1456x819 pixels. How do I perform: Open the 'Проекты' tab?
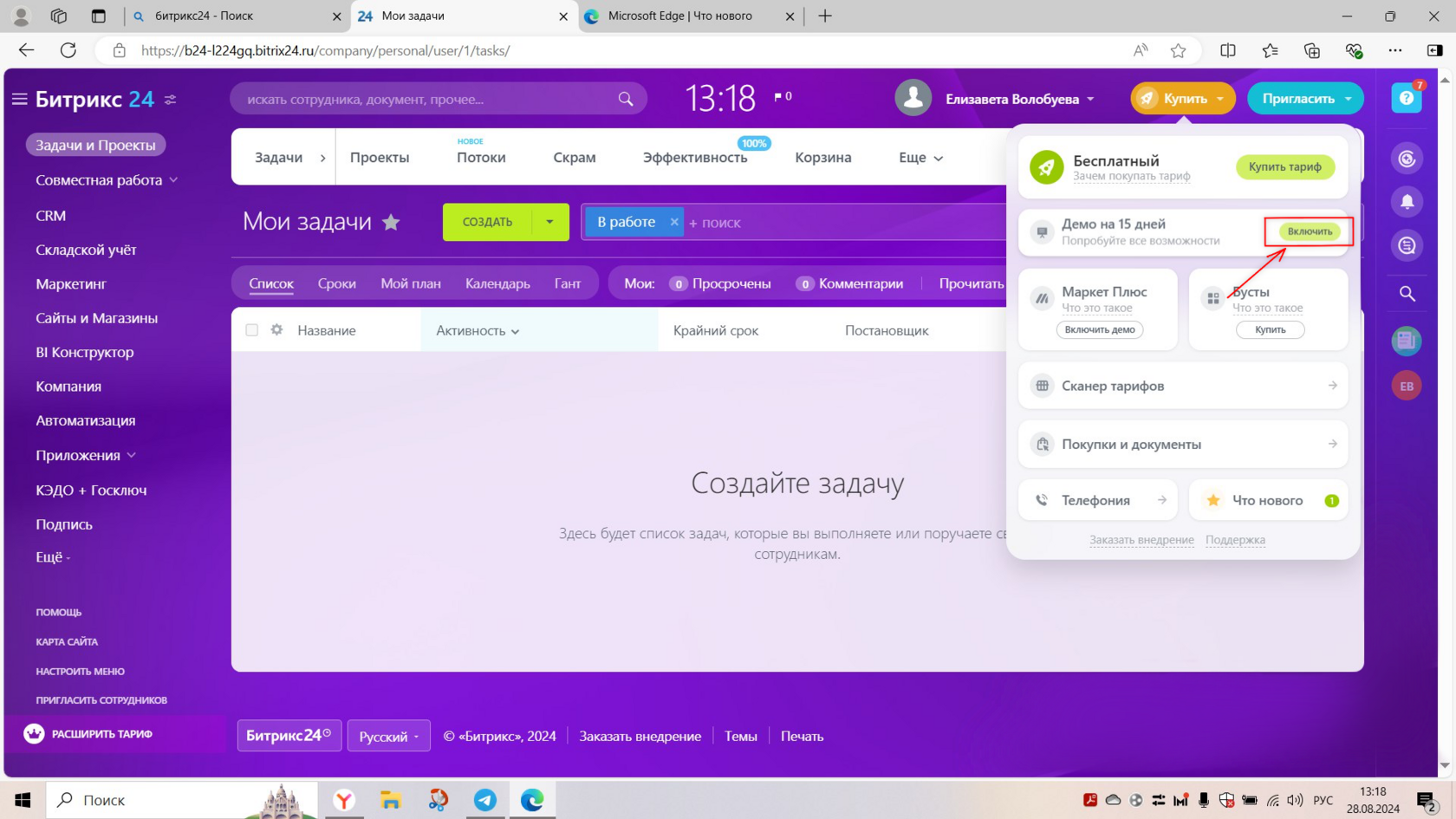click(x=380, y=158)
